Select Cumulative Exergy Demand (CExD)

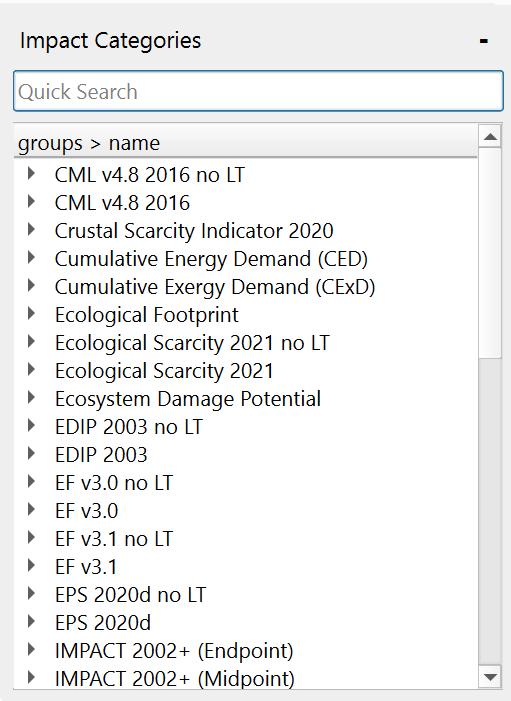pyautogui.click(x=215, y=287)
